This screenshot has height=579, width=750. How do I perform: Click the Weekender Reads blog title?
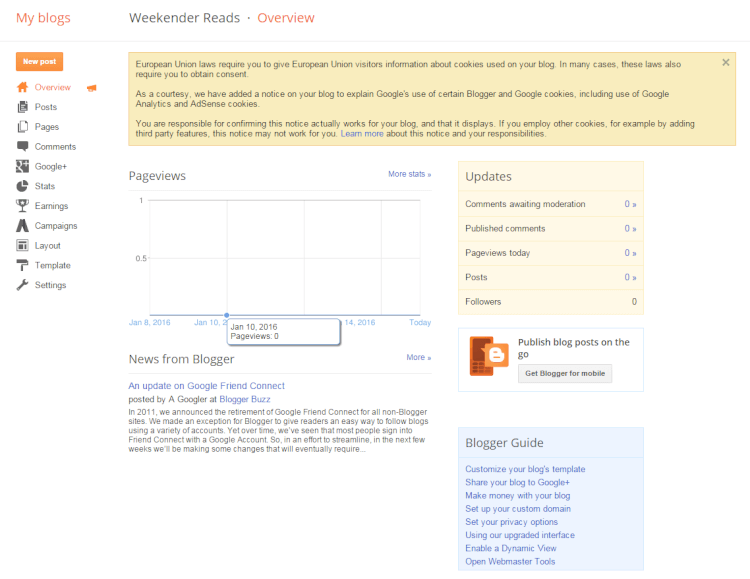tap(184, 18)
